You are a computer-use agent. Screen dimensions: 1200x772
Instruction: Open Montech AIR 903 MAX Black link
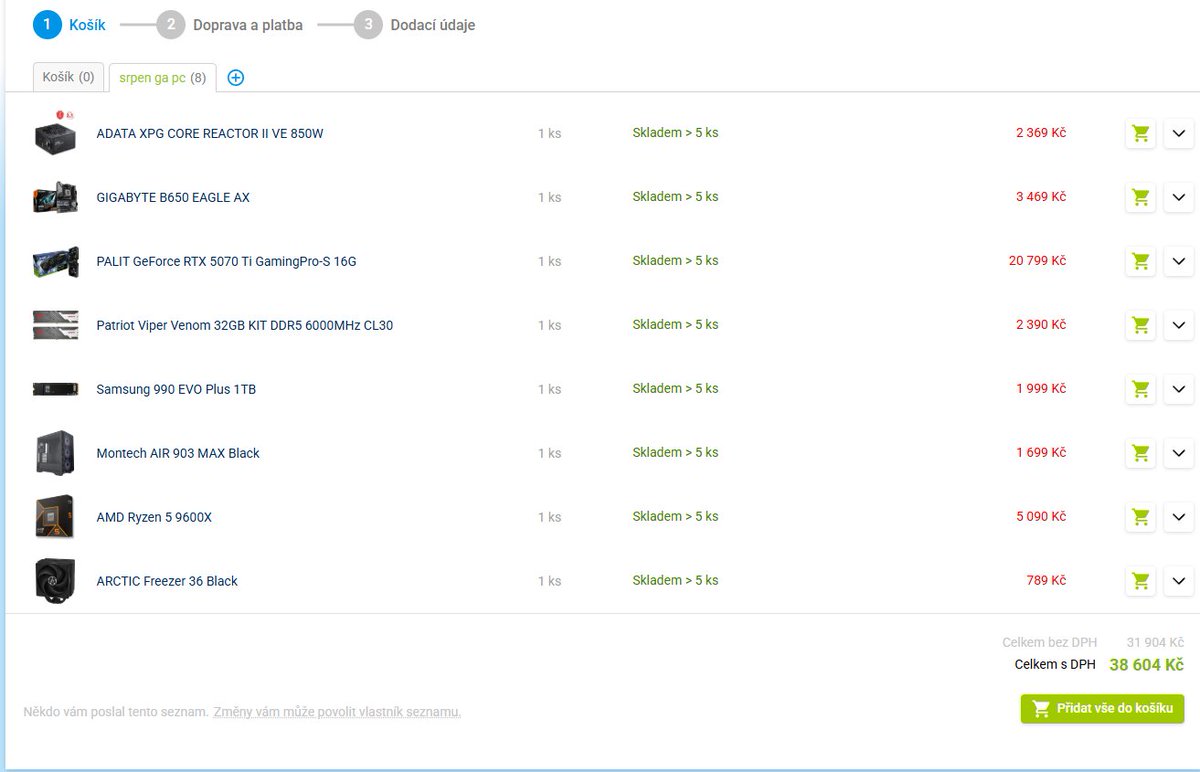pos(178,453)
